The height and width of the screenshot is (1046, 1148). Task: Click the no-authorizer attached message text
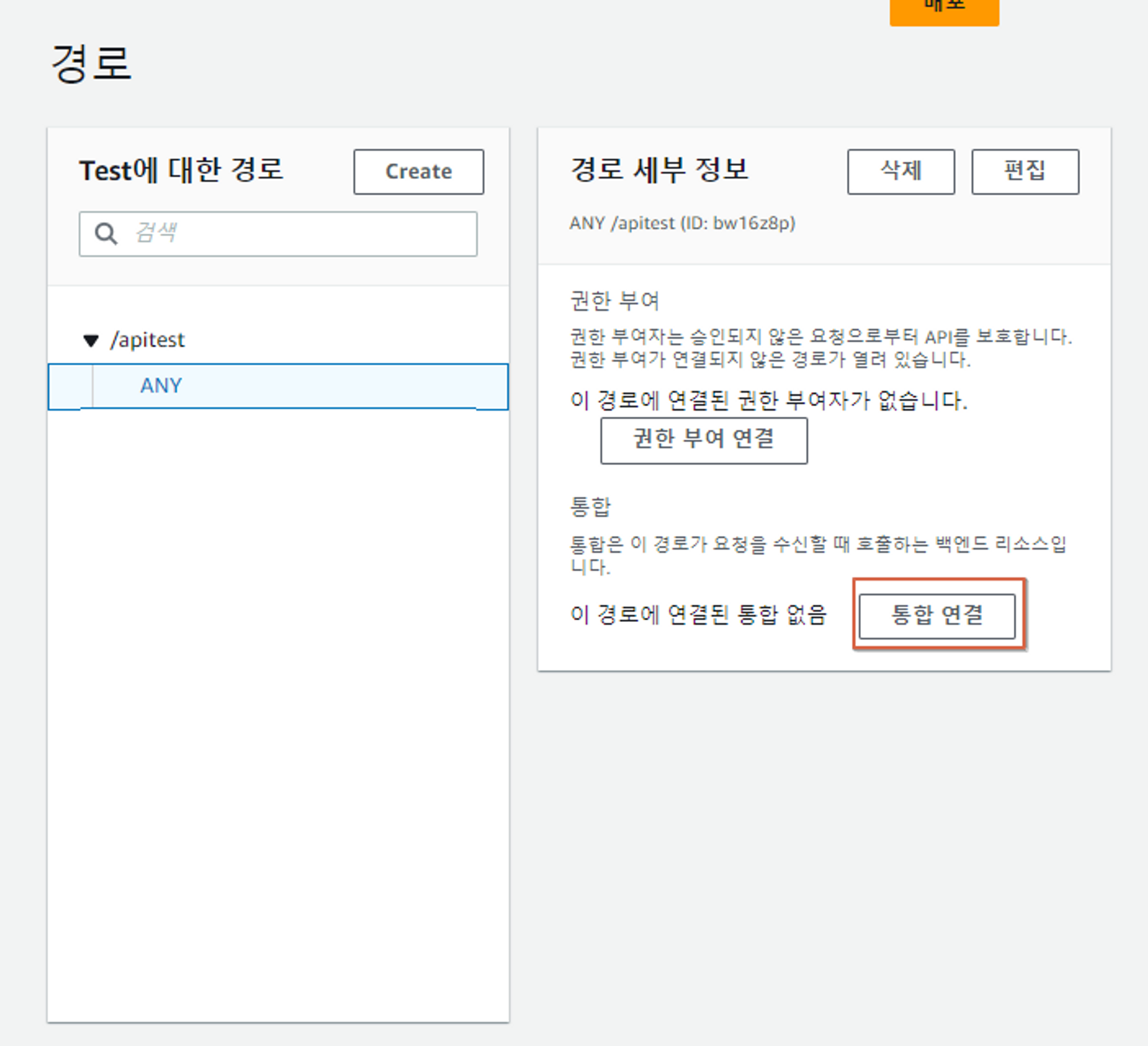pos(768,400)
